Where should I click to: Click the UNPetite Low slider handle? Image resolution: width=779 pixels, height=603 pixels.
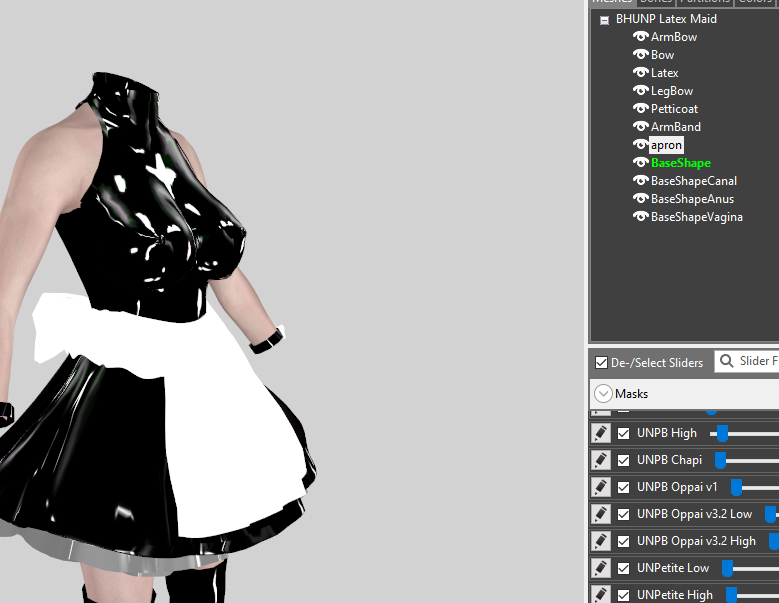tap(727, 568)
